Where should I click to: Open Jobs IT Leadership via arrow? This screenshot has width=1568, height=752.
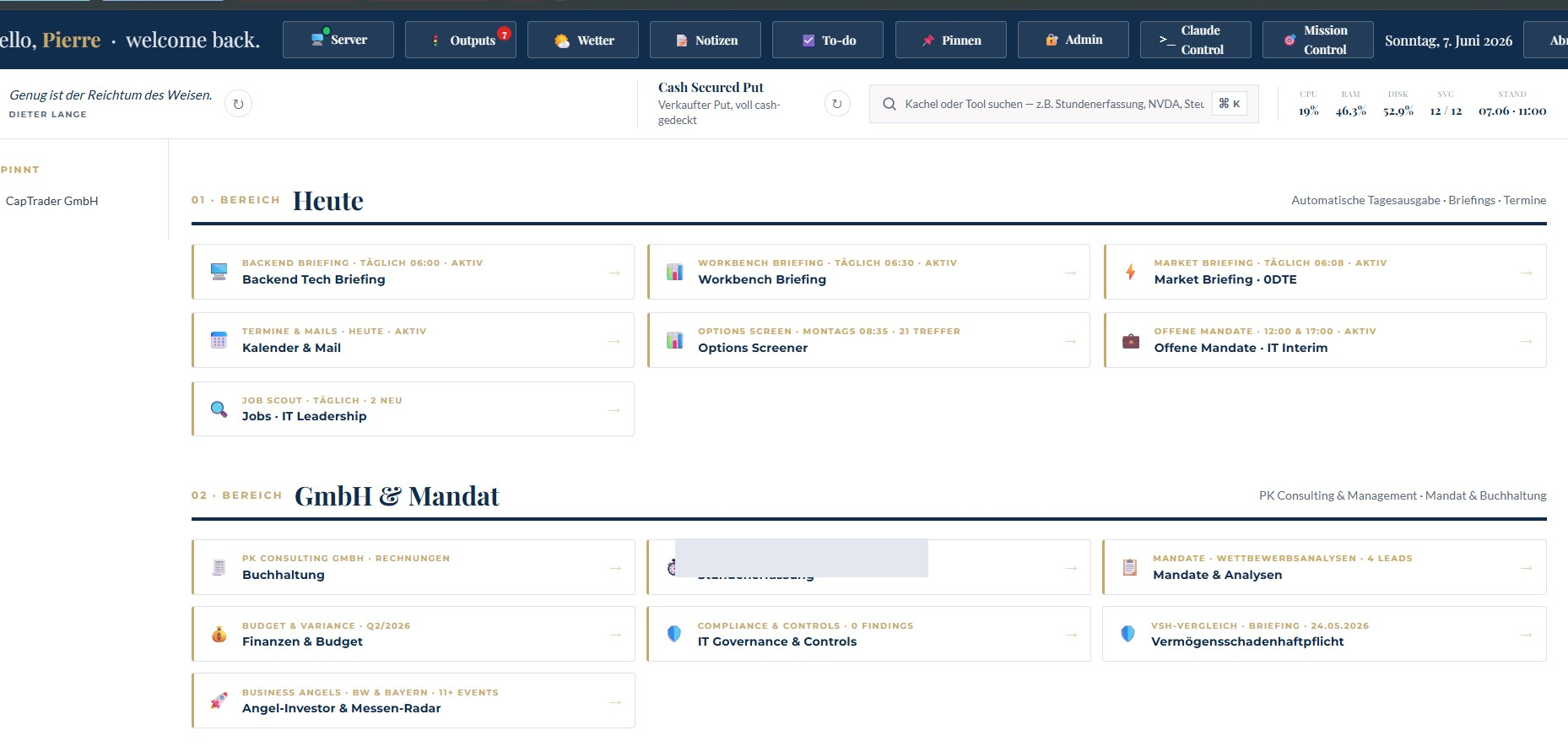tap(614, 409)
